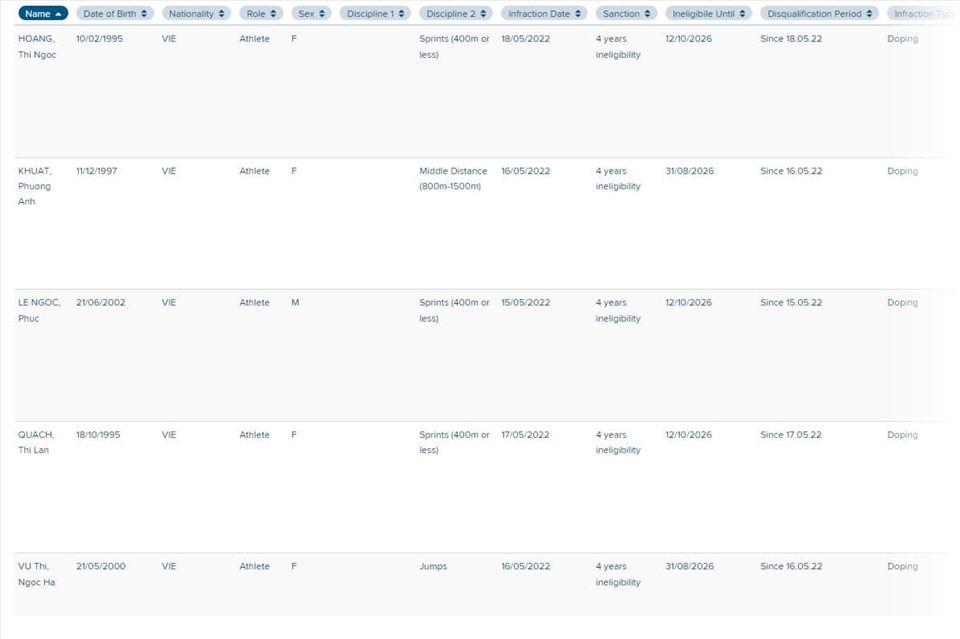This screenshot has height=639, width=960.
Task: Click the Name column's ascending arrow icon
Action: click(x=60, y=14)
